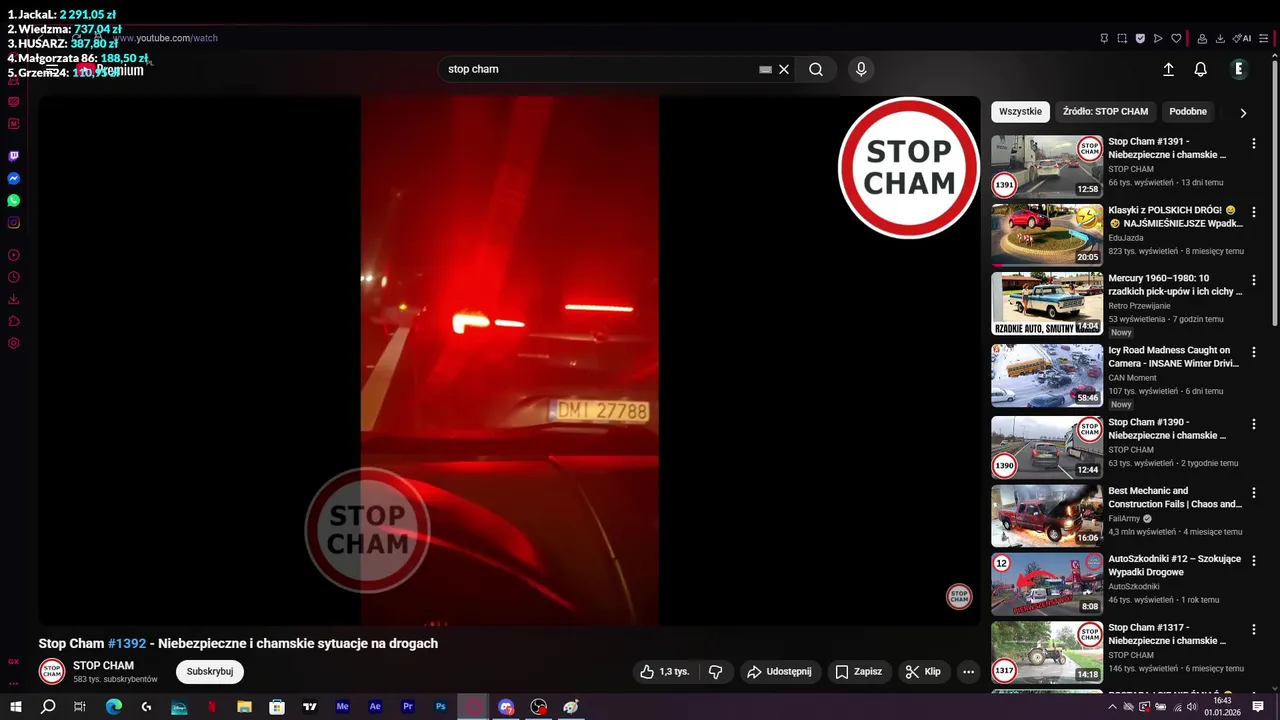Screen dimensions: 1280x720
Task: Open Messenger in the Opera sidebar
Action: click(x=14, y=178)
